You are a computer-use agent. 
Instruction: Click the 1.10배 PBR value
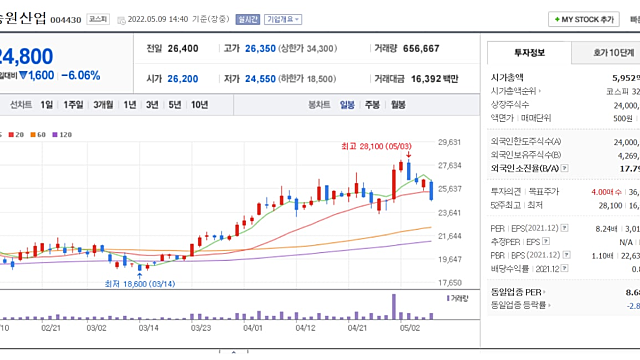pyautogui.click(x=602, y=256)
